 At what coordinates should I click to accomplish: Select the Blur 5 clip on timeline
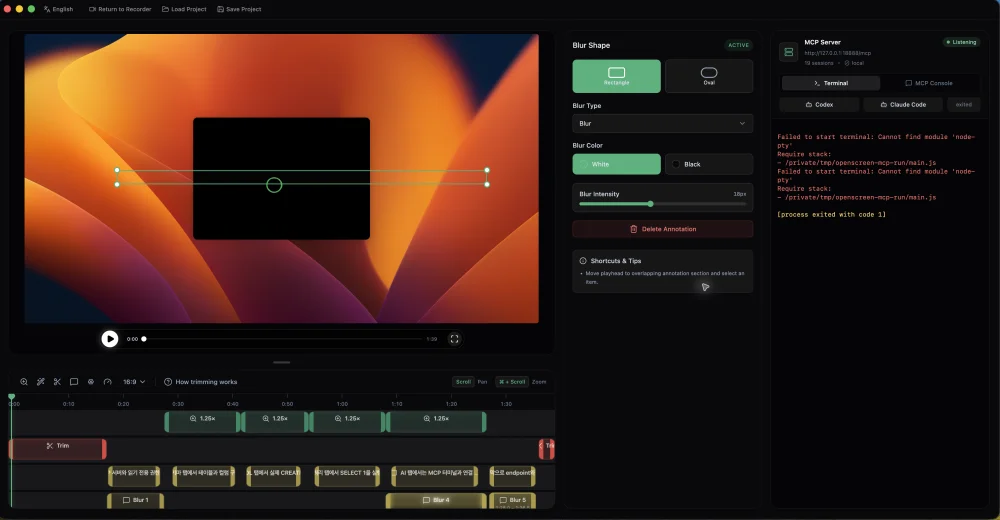[x=513, y=500]
